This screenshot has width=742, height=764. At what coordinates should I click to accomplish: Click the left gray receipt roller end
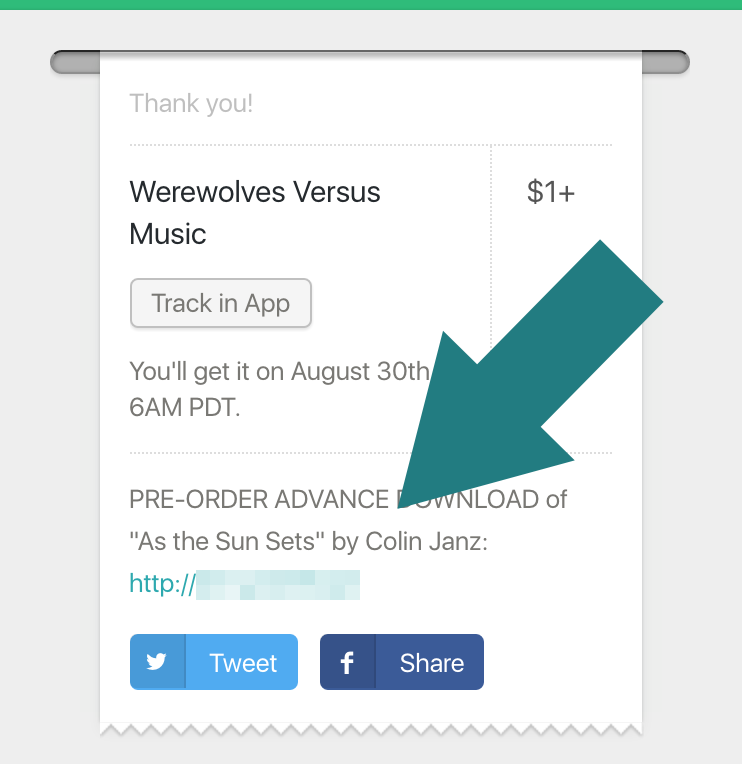(76, 62)
